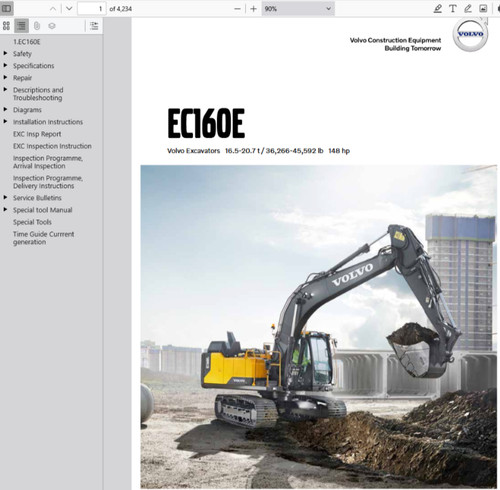This screenshot has width=500, height=490.
Task: Open Inspection Programme, Arrival Inspection entry
Action: click(x=48, y=162)
